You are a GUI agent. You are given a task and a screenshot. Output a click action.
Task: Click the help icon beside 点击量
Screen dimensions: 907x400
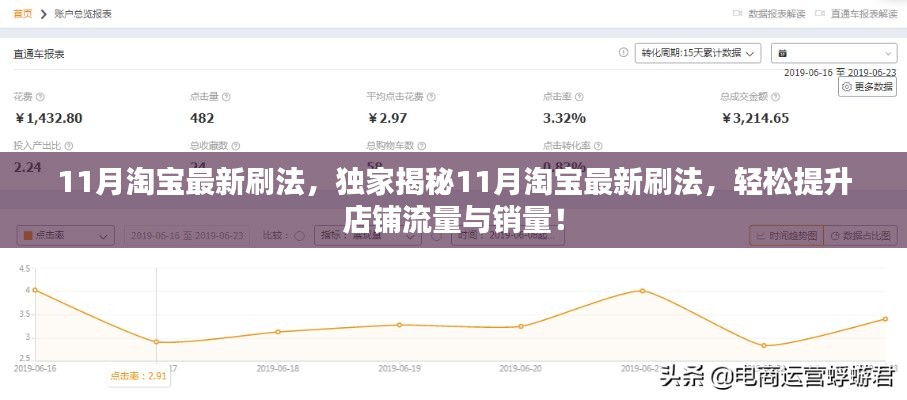tap(226, 97)
